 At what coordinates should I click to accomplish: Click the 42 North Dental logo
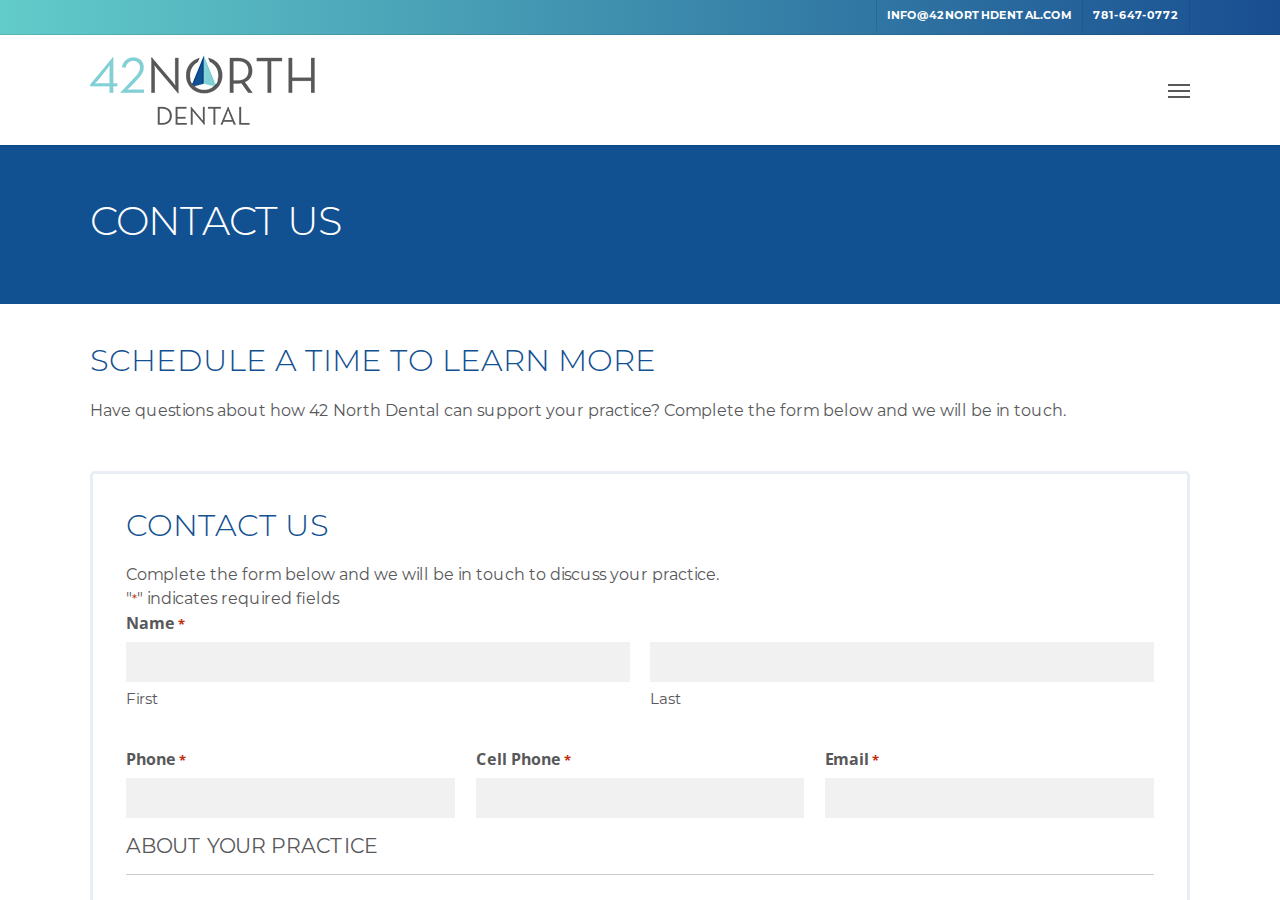pos(203,90)
